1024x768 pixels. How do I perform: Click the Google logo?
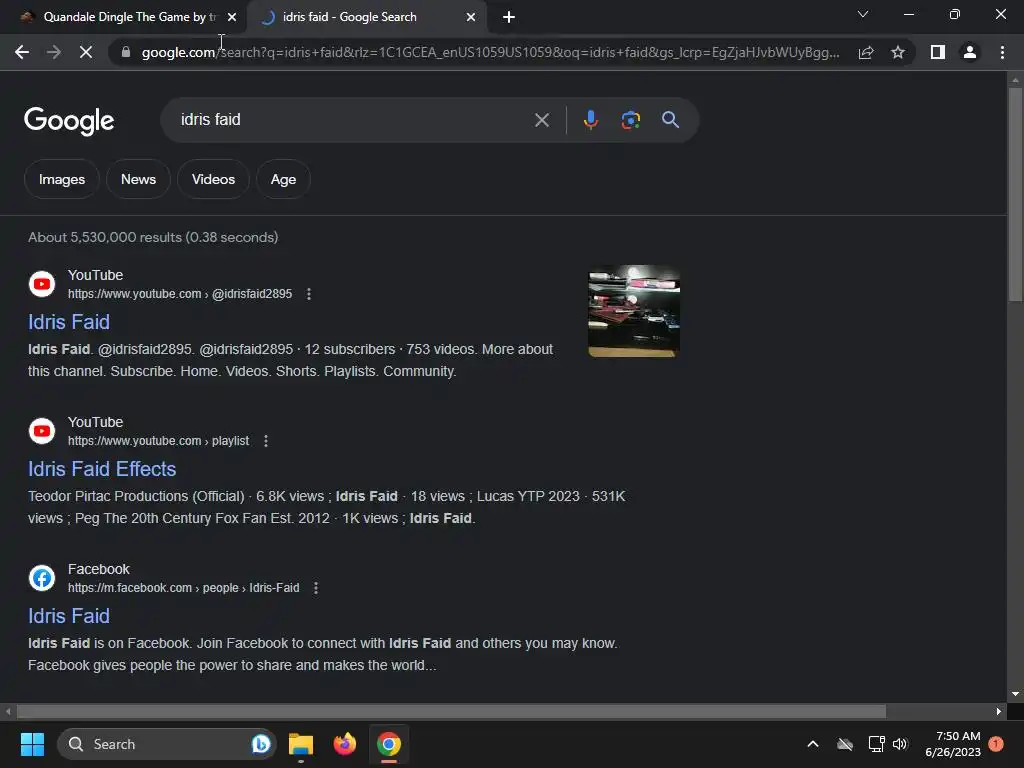click(x=69, y=120)
